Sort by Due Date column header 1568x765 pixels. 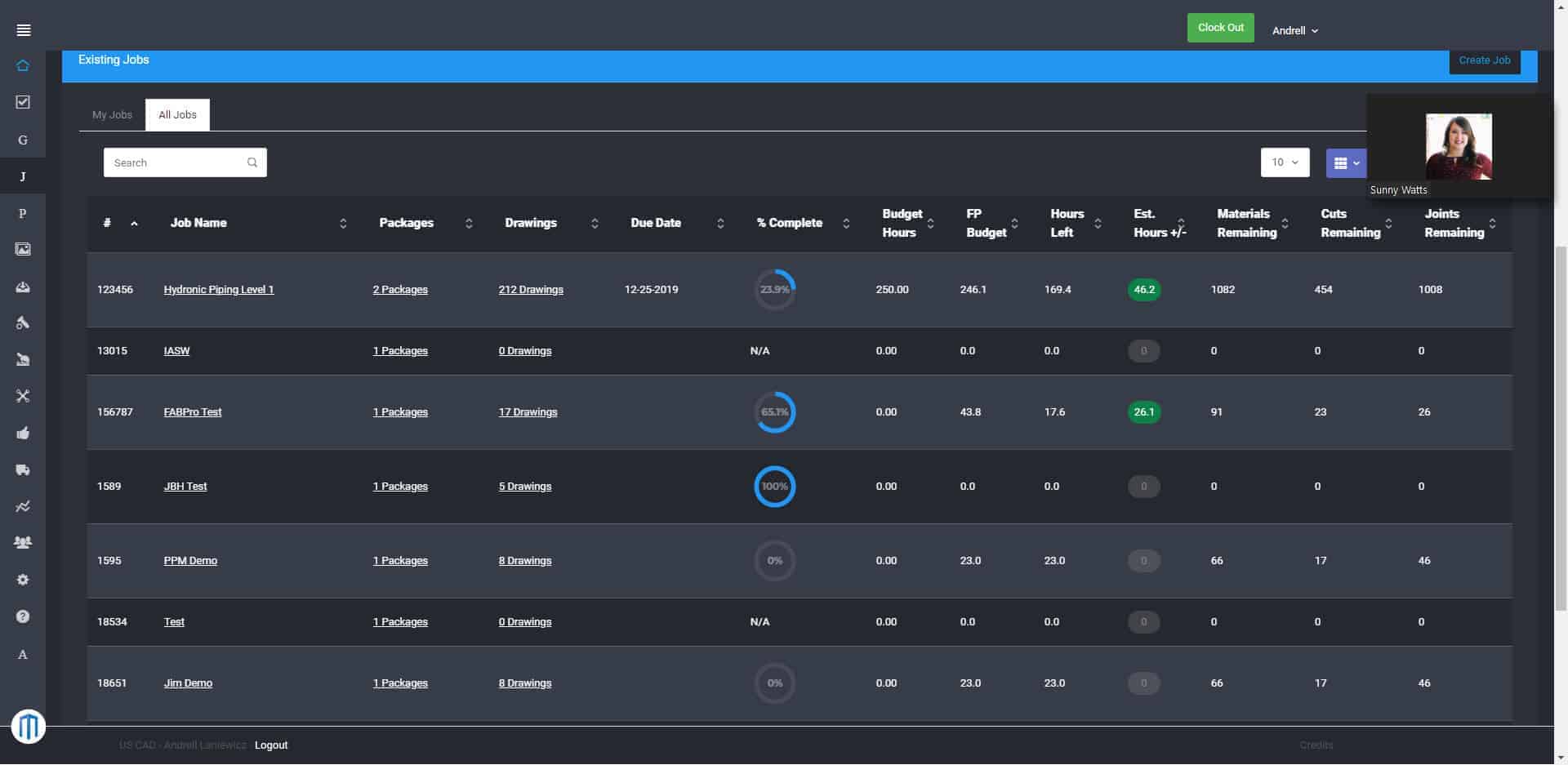click(x=677, y=223)
